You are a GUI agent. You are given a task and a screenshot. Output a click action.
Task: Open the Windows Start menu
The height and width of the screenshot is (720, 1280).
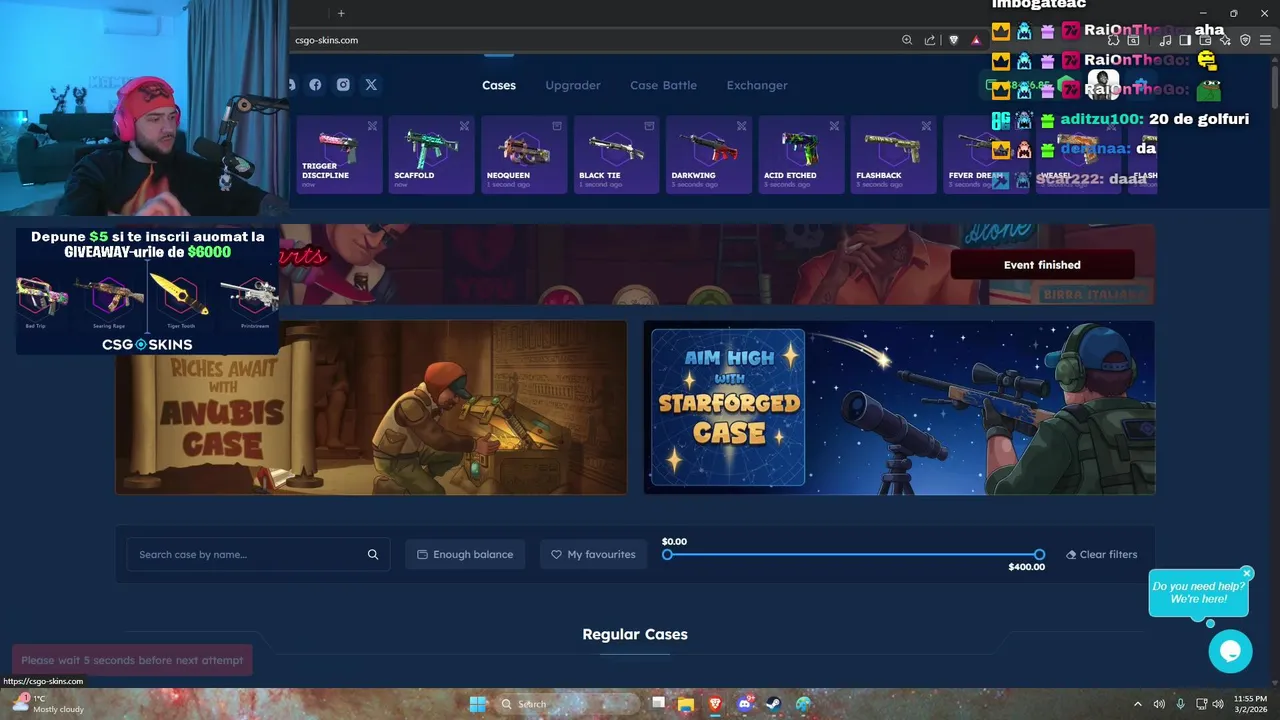478,704
